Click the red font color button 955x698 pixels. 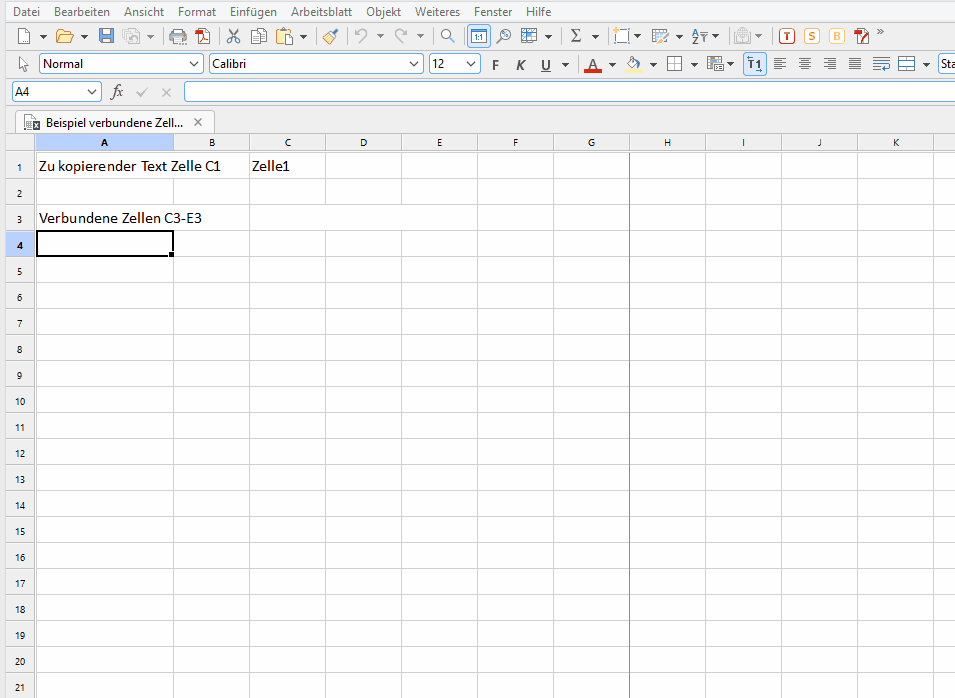coord(592,65)
